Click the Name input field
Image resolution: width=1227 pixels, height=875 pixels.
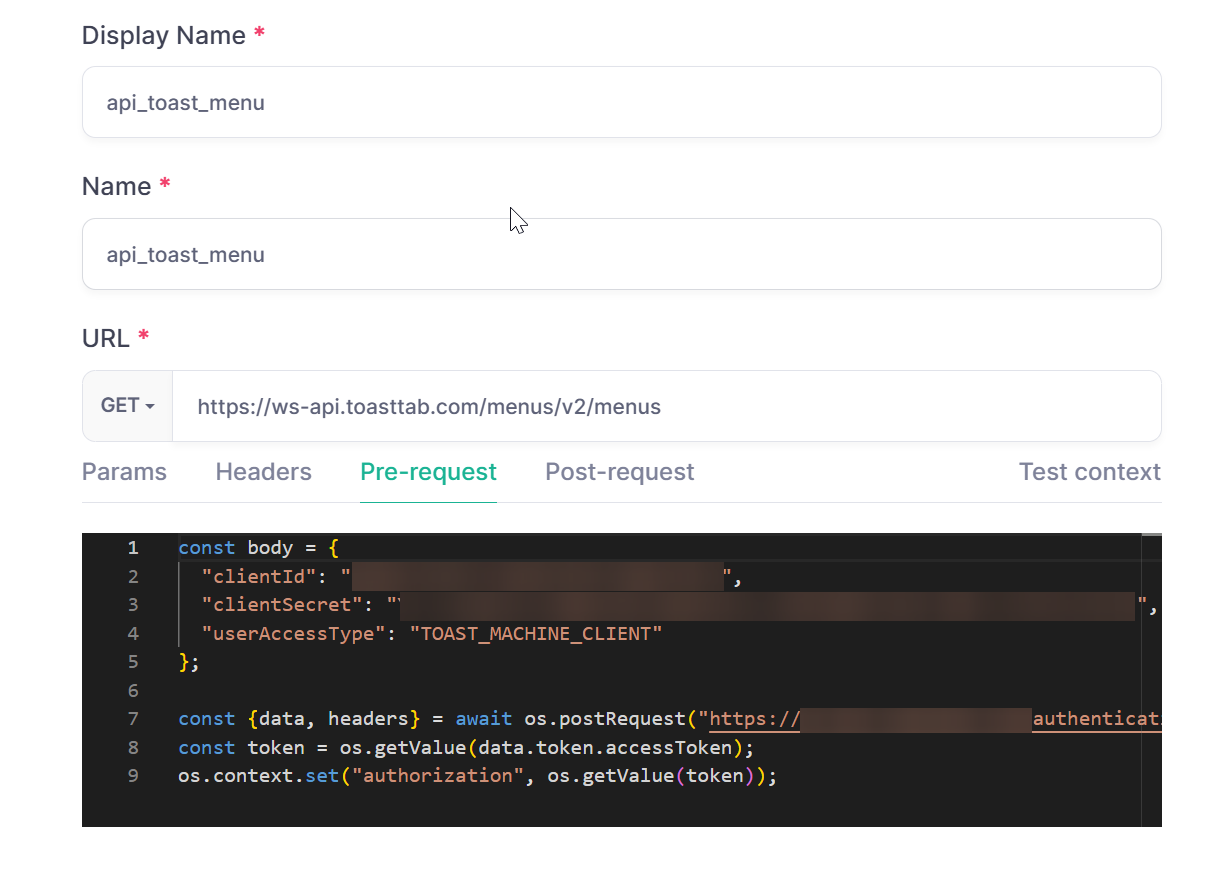(621, 254)
